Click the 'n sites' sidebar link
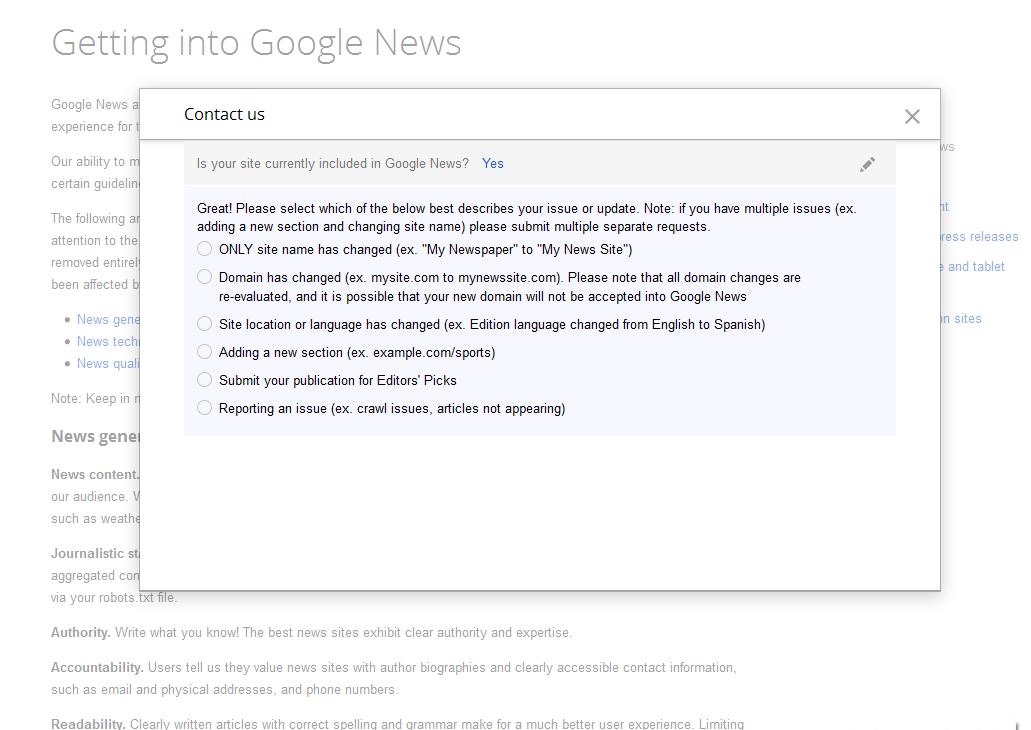 [961, 318]
